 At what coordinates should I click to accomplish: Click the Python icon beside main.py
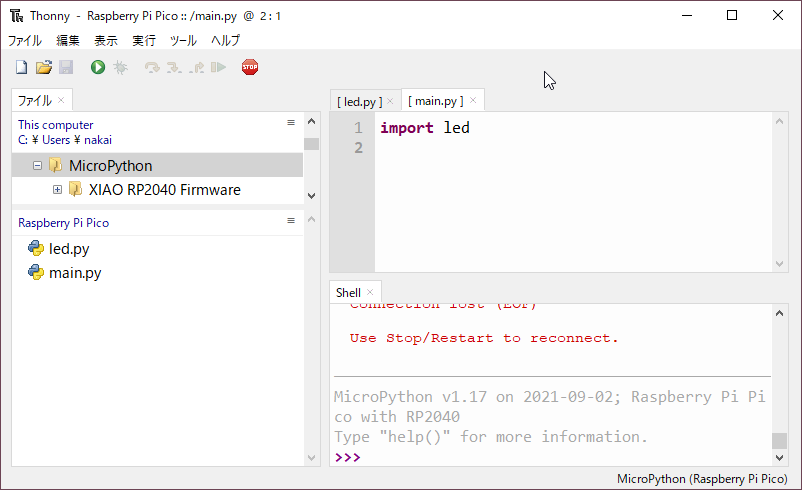[36, 272]
